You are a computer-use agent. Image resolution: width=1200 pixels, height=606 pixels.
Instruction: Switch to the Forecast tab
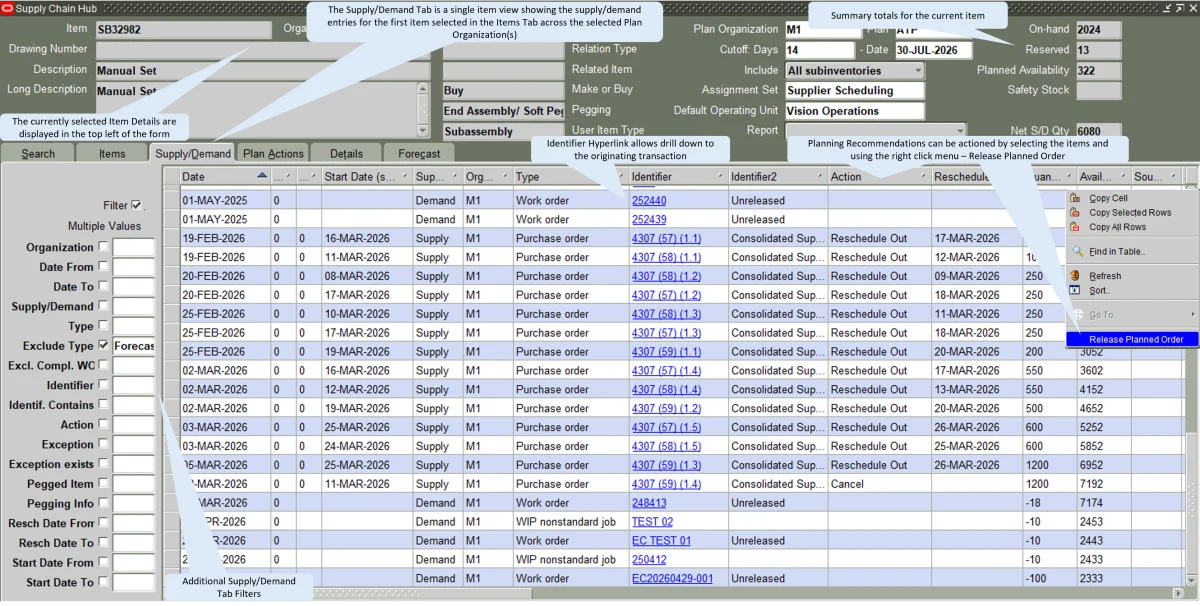tap(419, 153)
